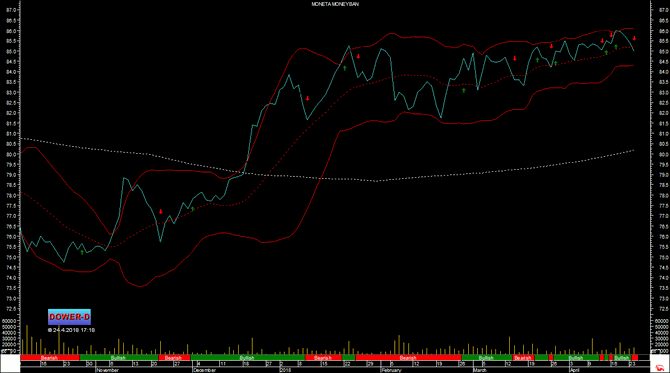Click the red bear icon in the corner

click(660, 367)
